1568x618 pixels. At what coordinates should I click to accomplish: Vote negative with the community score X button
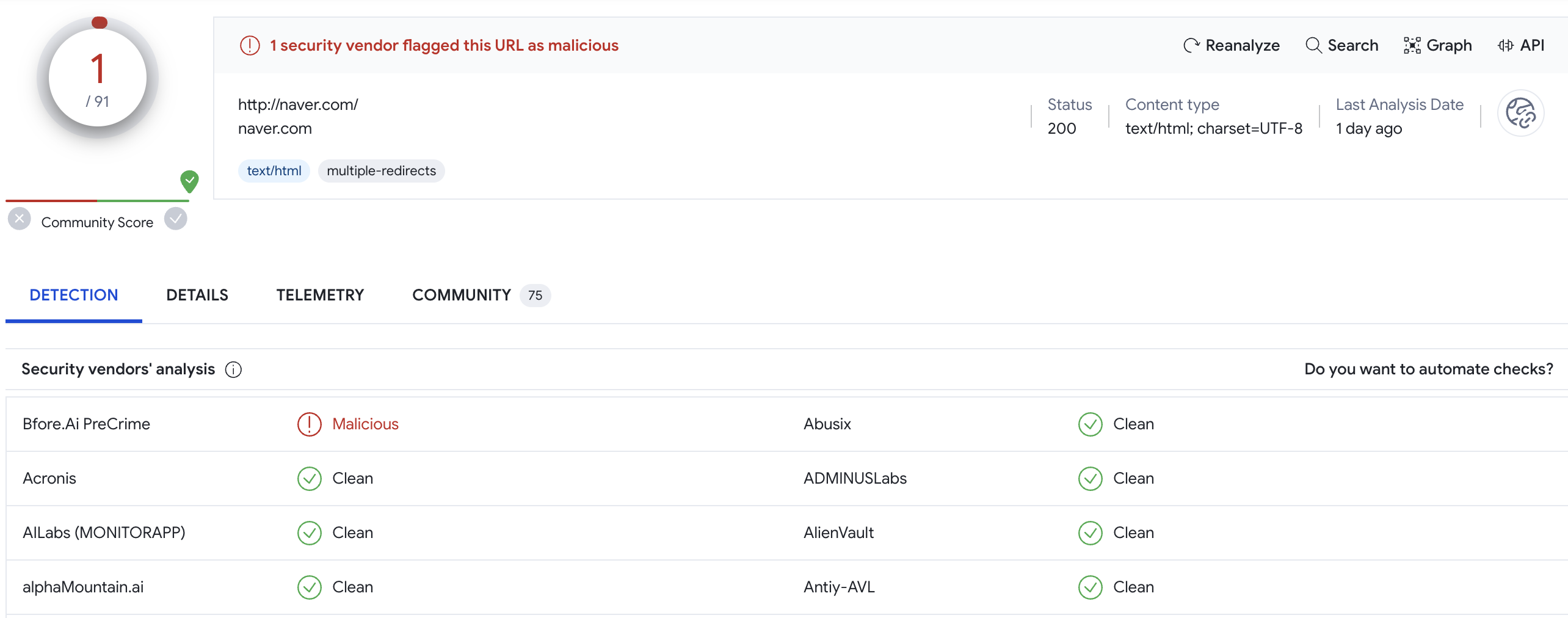(20, 219)
